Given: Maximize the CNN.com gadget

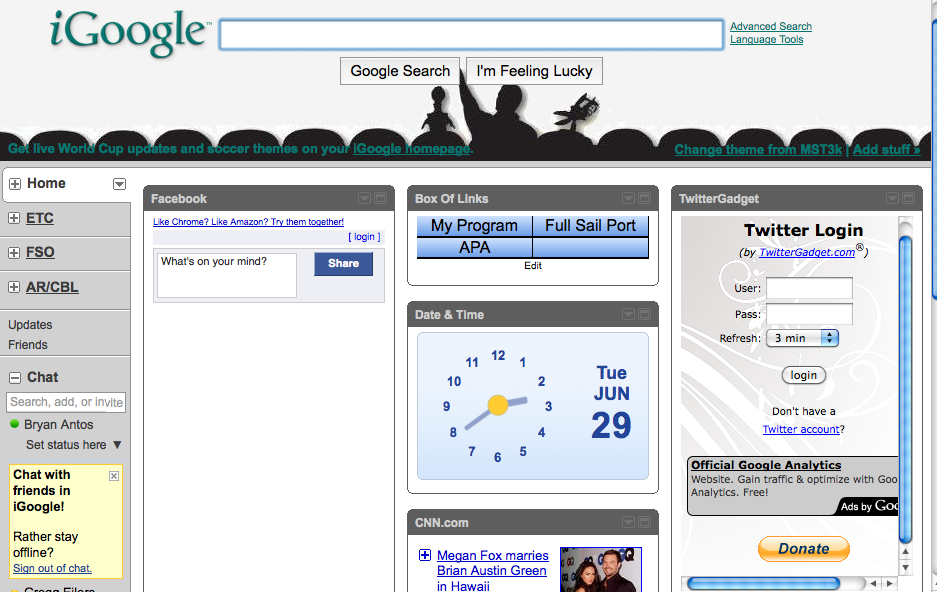Looking at the screenshot, I should click(x=645, y=522).
